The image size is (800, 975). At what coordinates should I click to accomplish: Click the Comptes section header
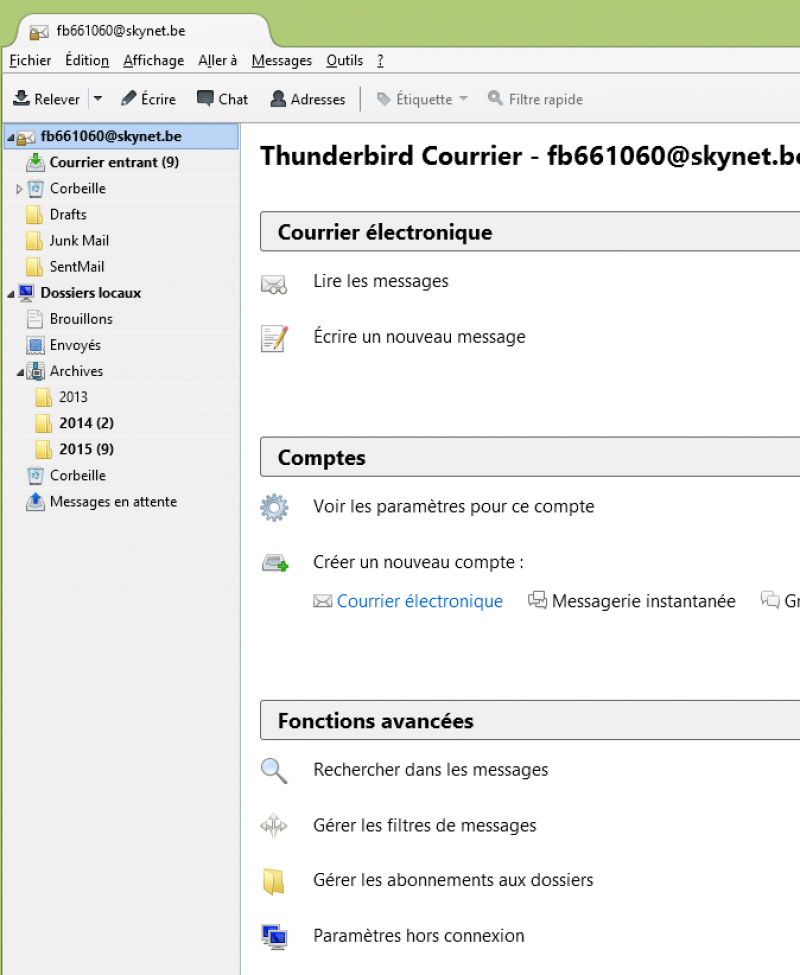530,458
